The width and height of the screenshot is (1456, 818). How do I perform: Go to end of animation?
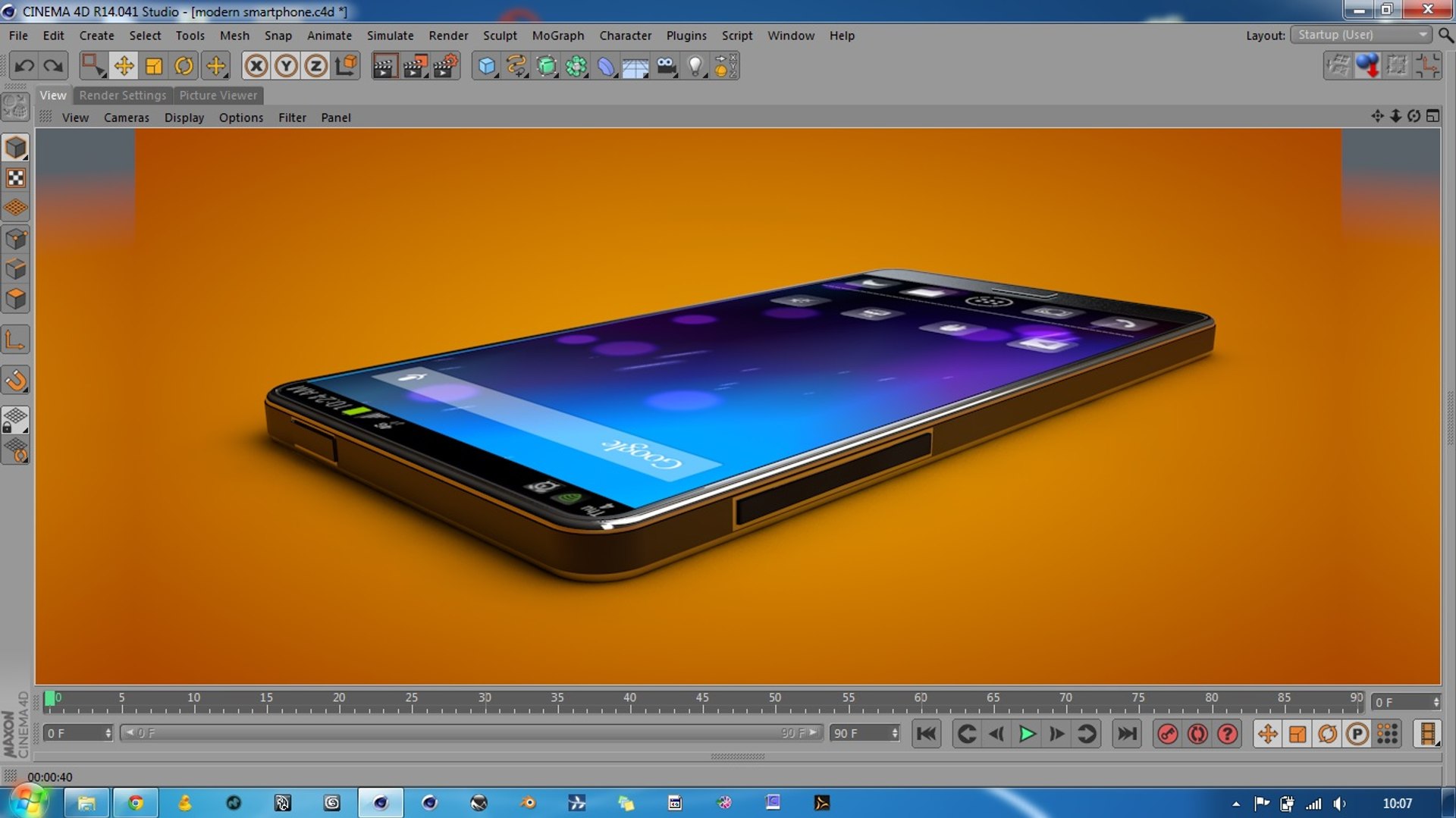click(1127, 734)
